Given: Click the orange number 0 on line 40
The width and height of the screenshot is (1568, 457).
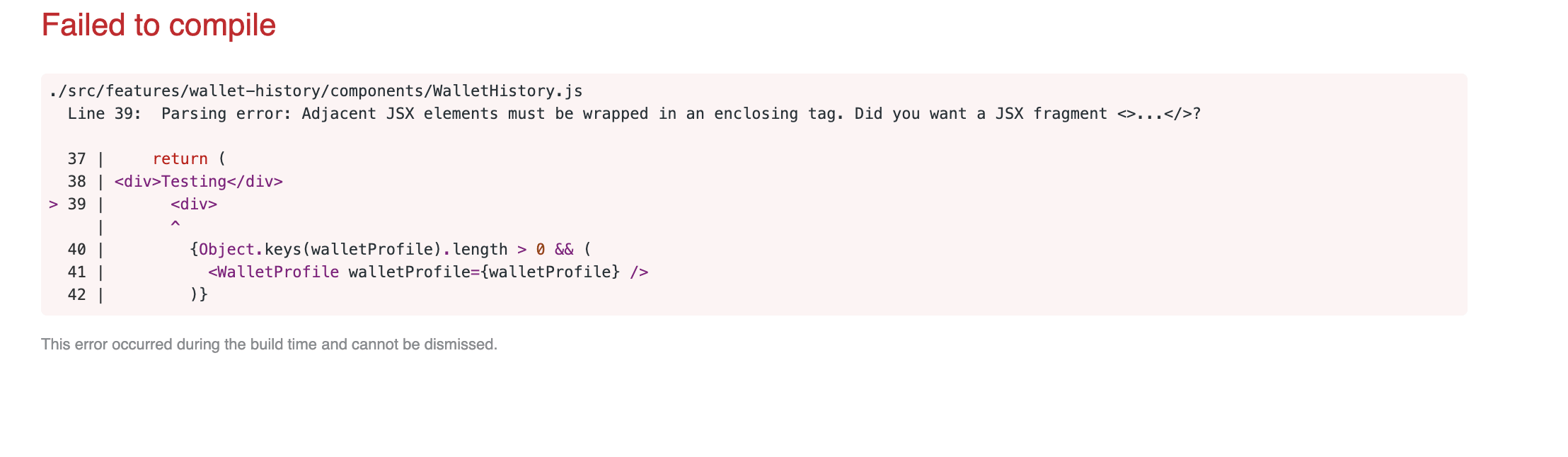Looking at the screenshot, I should [540, 250].
